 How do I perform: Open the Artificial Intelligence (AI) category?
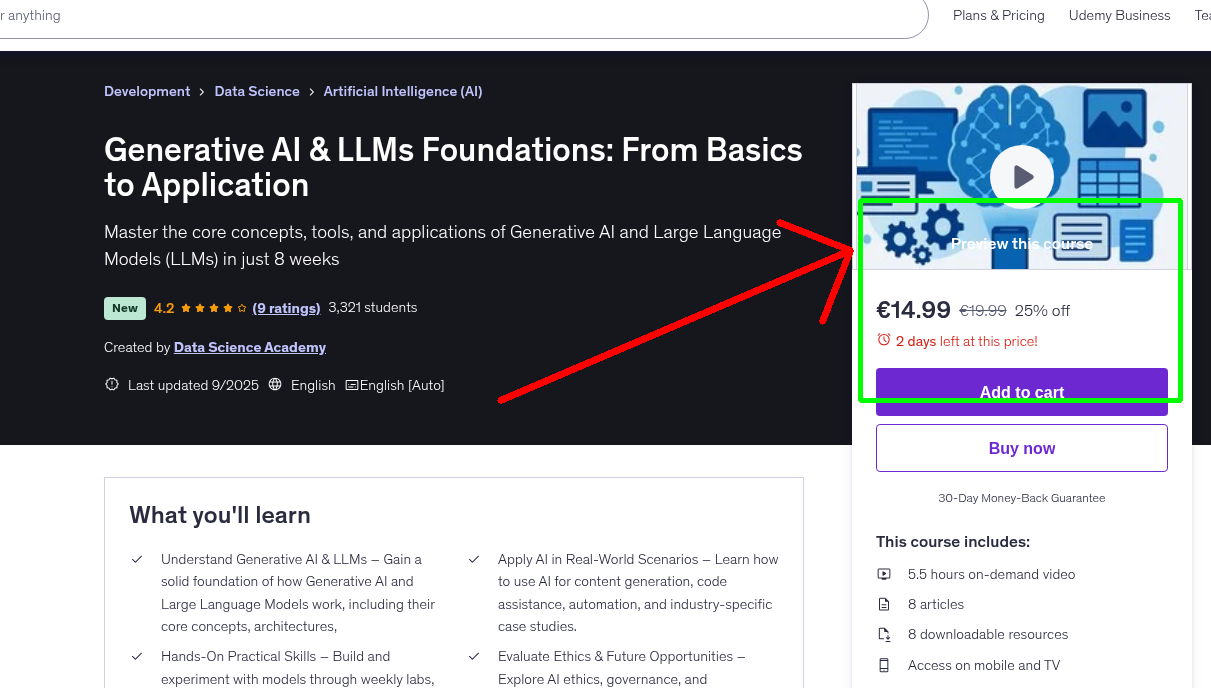click(402, 91)
